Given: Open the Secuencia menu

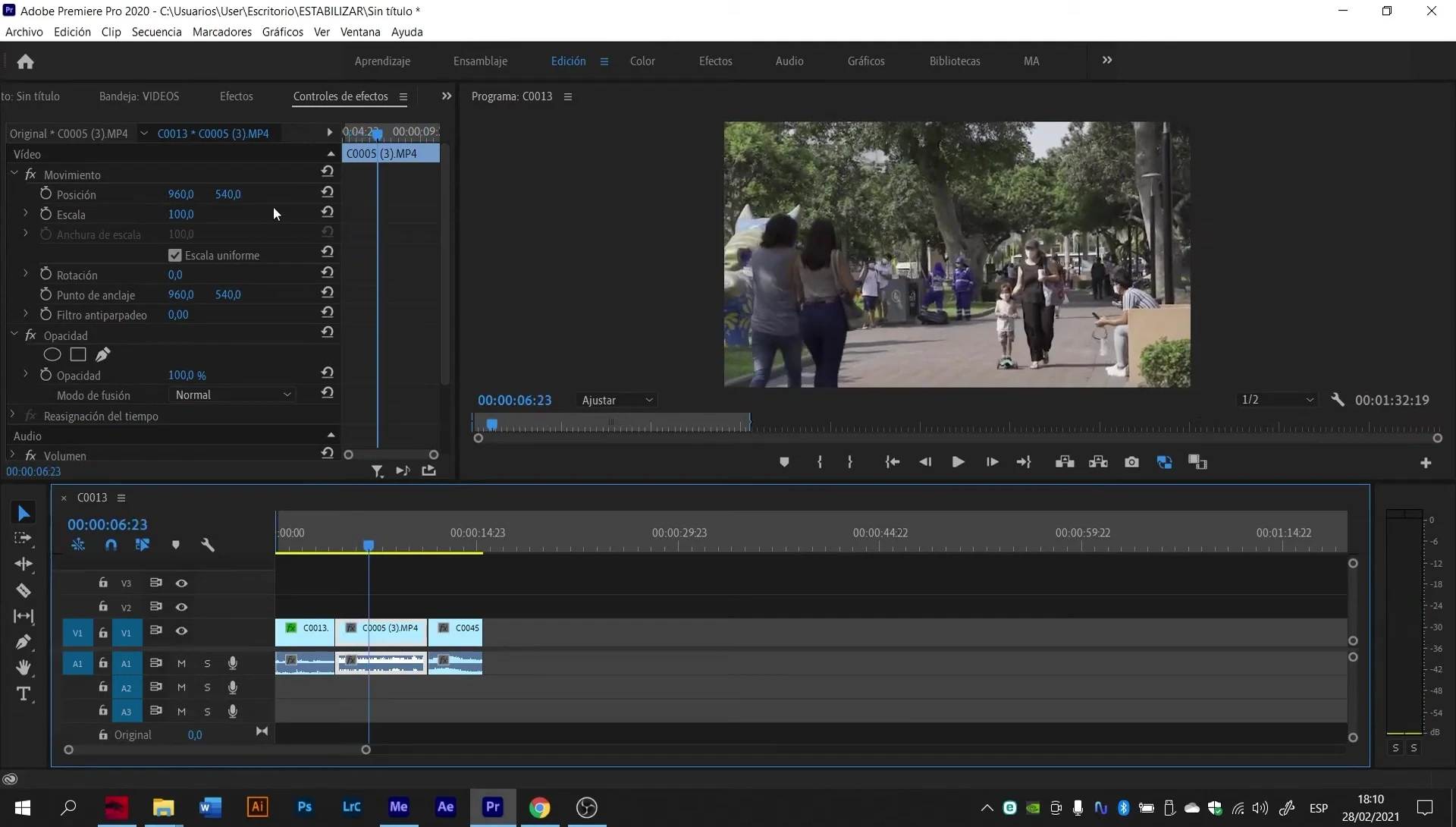Looking at the screenshot, I should pos(156,32).
